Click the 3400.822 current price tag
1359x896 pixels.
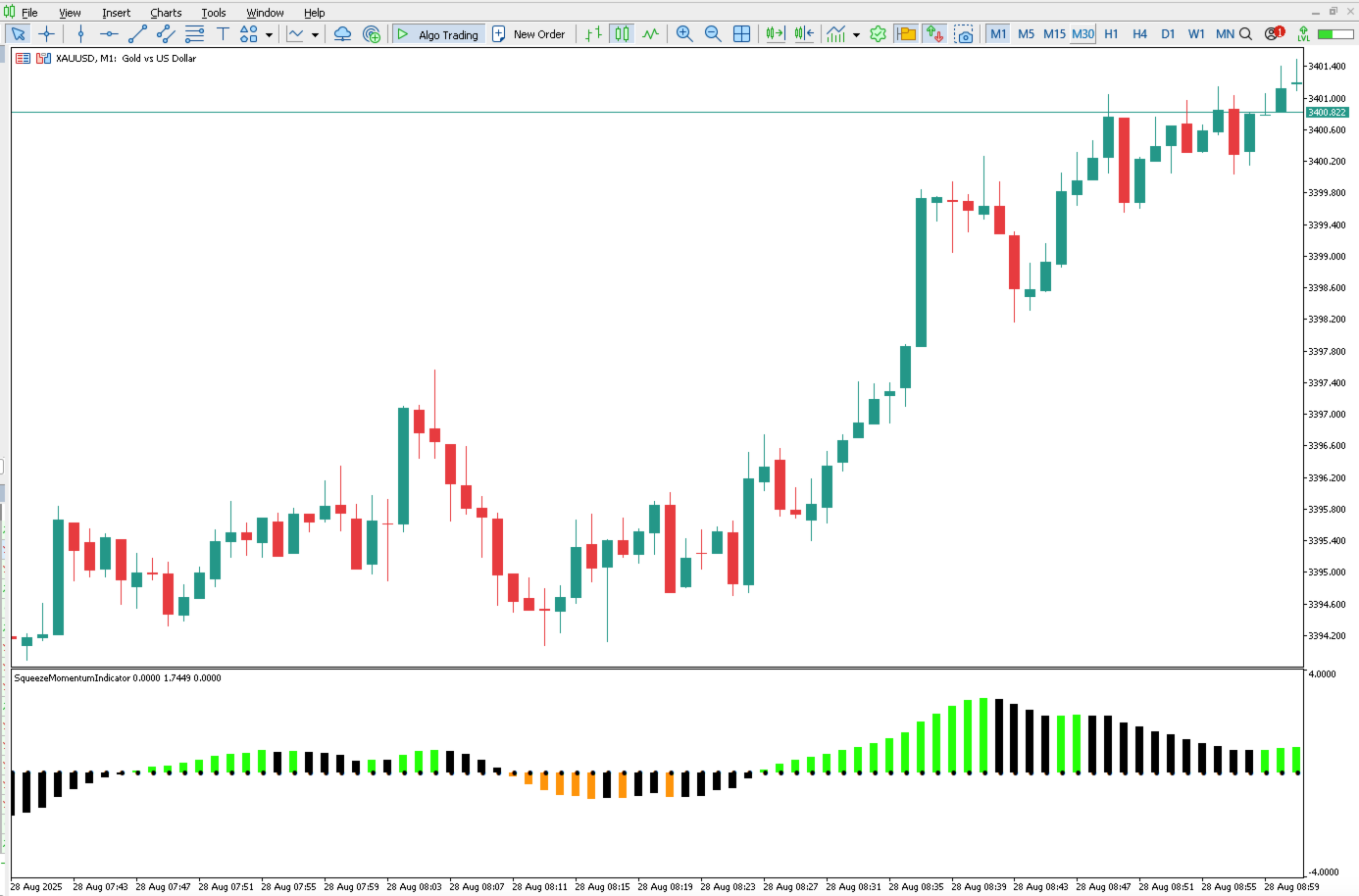point(1328,113)
